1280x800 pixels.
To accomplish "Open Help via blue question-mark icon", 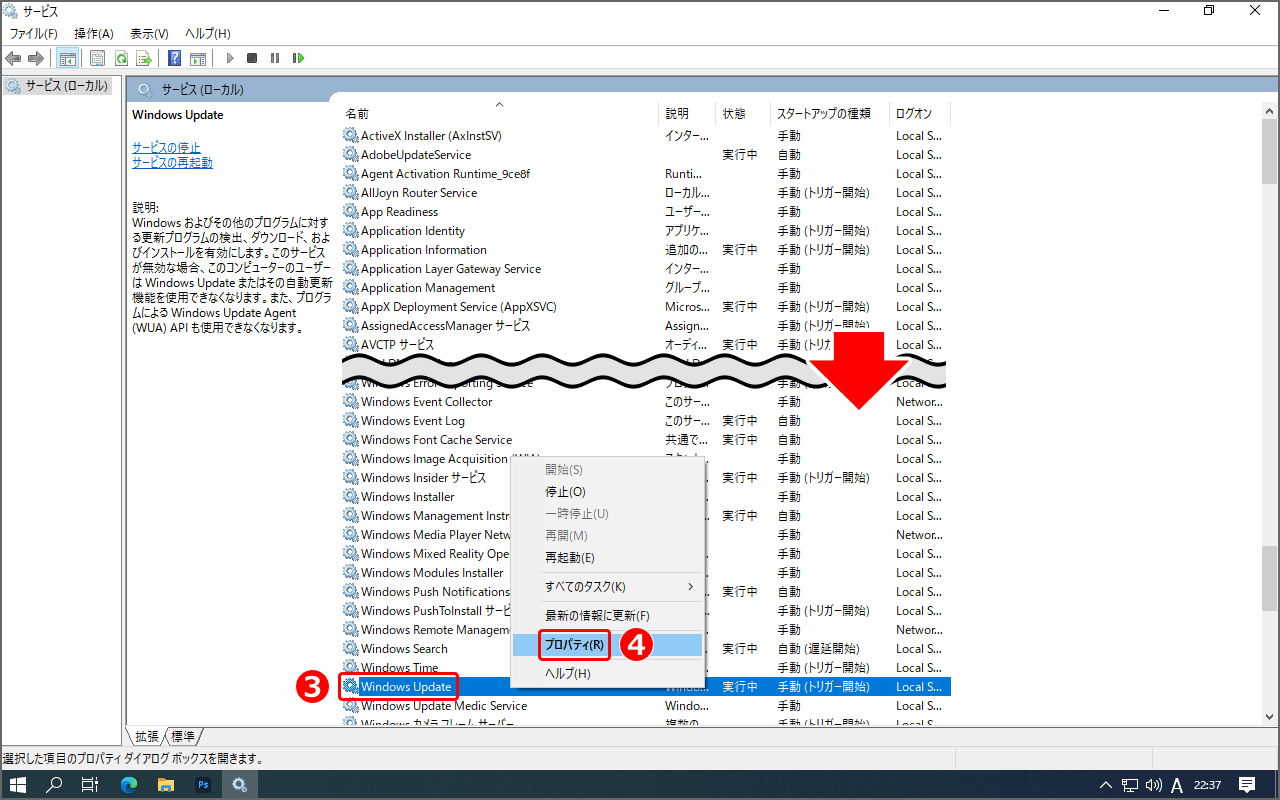I will tap(175, 58).
